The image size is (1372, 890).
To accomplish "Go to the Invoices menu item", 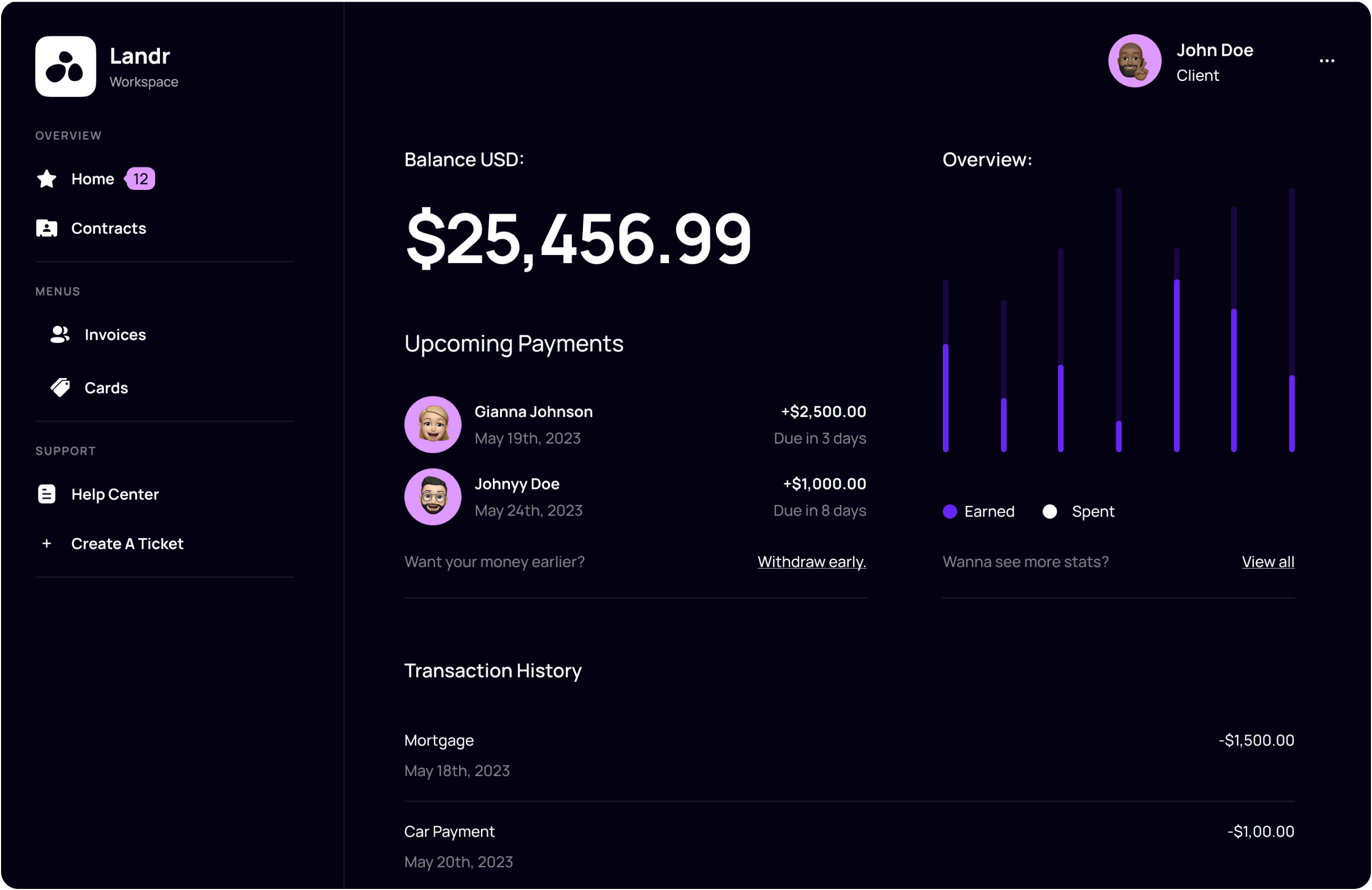I will click(x=115, y=335).
